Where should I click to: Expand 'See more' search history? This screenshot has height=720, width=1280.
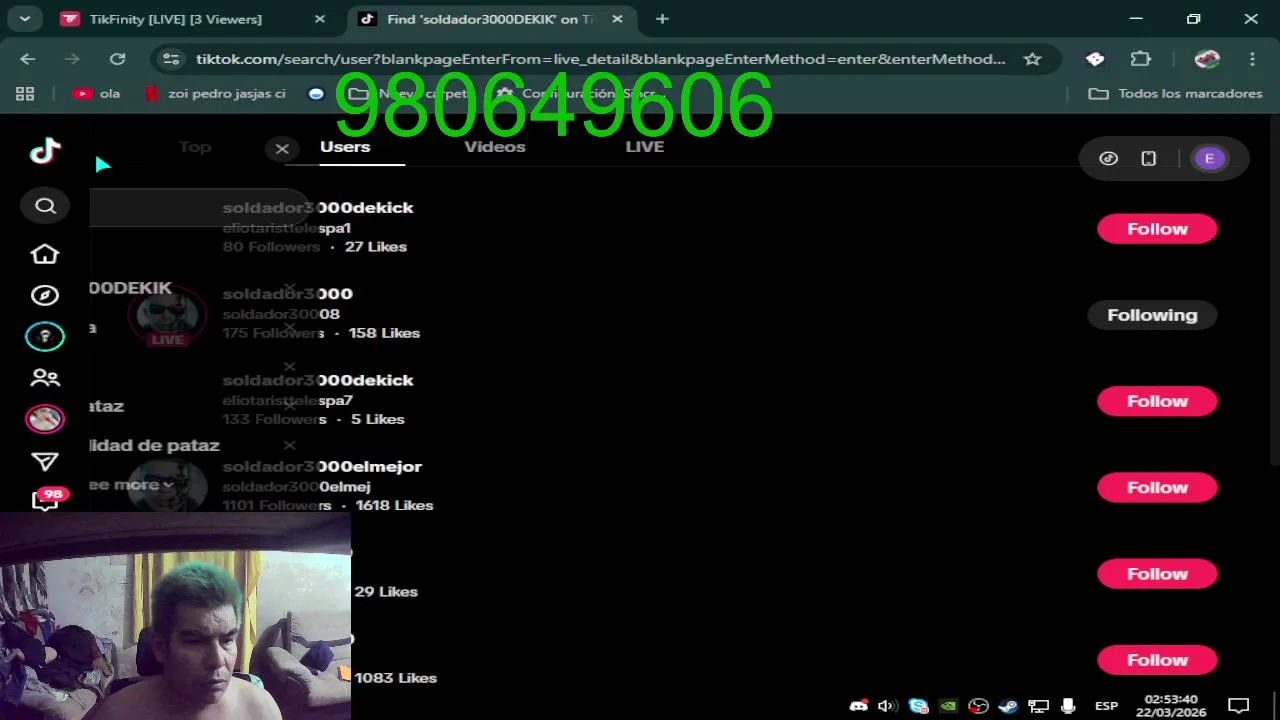130,484
